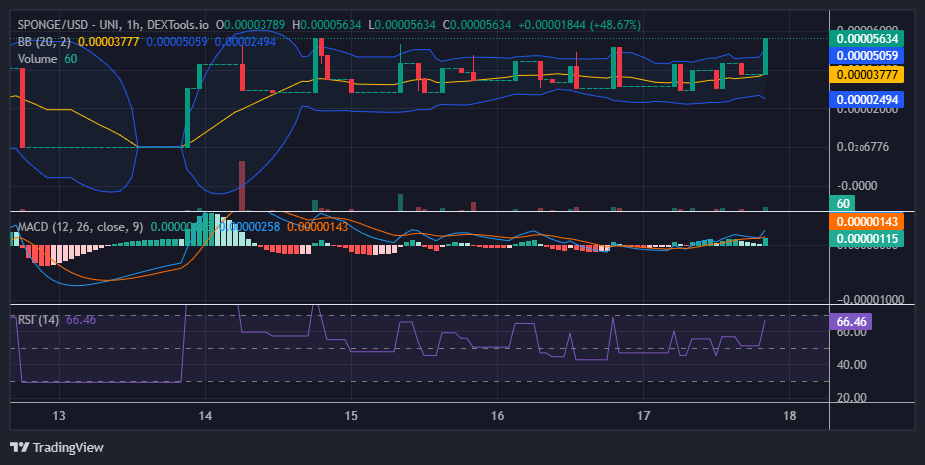Click the MACD legend signal value 0.00000143

click(318, 227)
